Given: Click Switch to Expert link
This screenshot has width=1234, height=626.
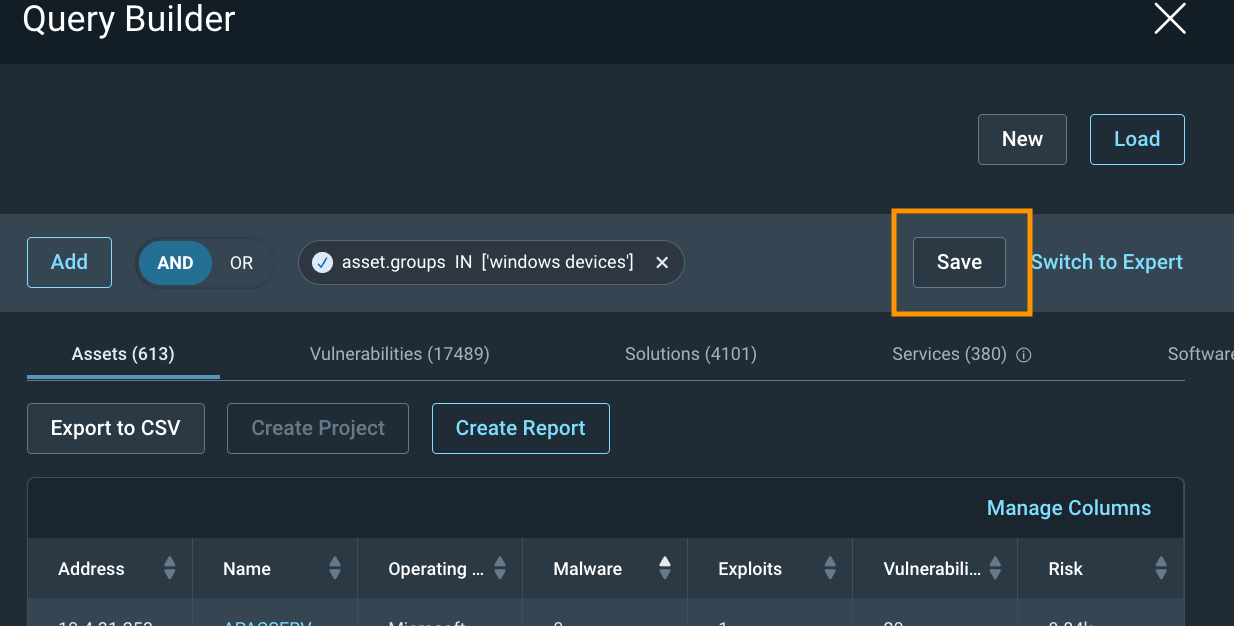Looking at the screenshot, I should pyautogui.click(x=1106, y=262).
